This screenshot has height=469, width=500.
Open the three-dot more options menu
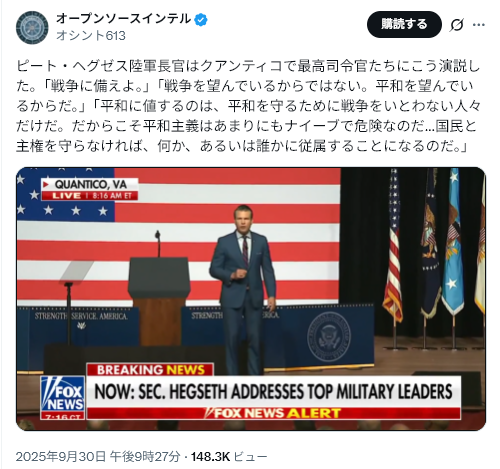(479, 25)
